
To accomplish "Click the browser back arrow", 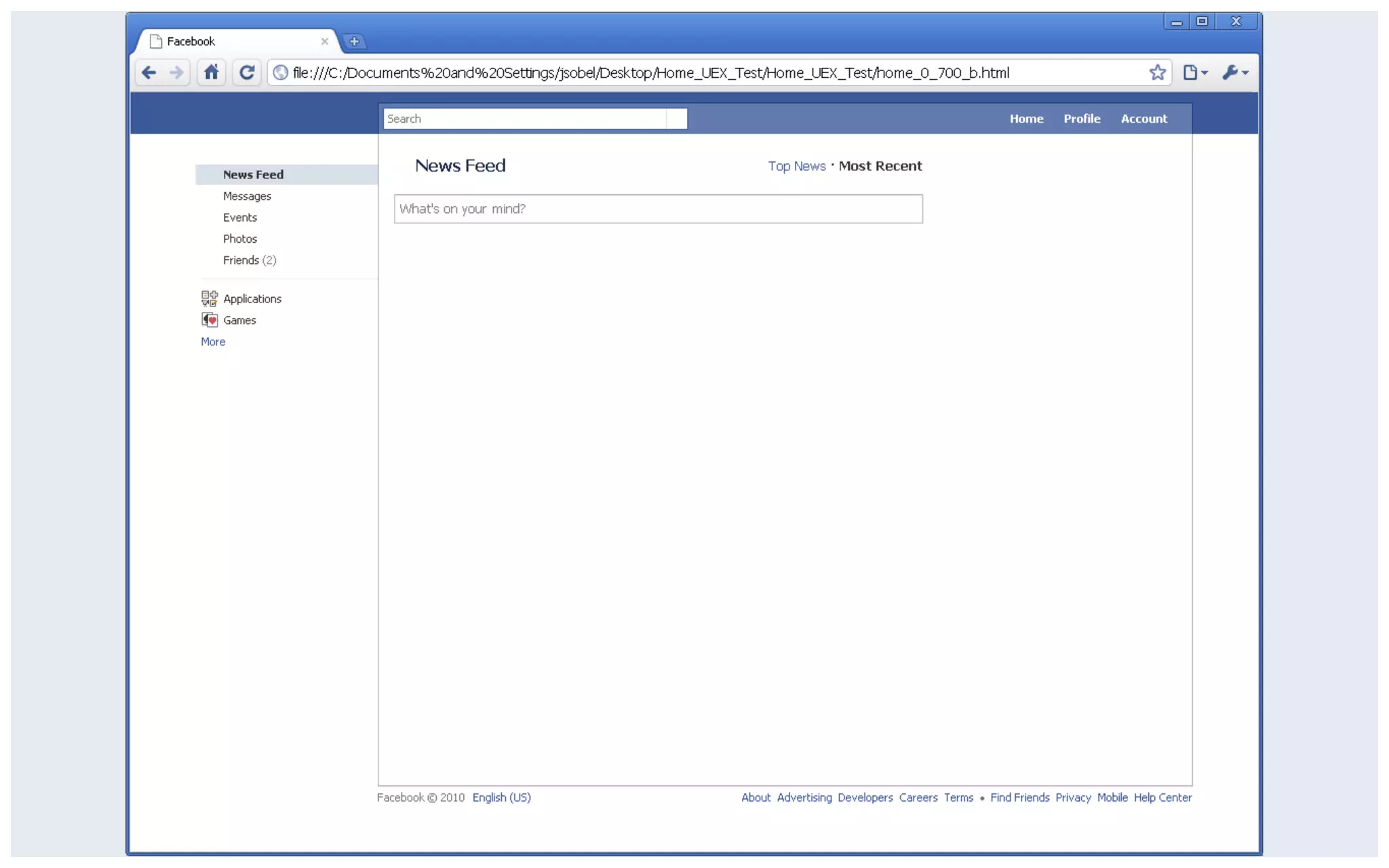I will point(149,73).
